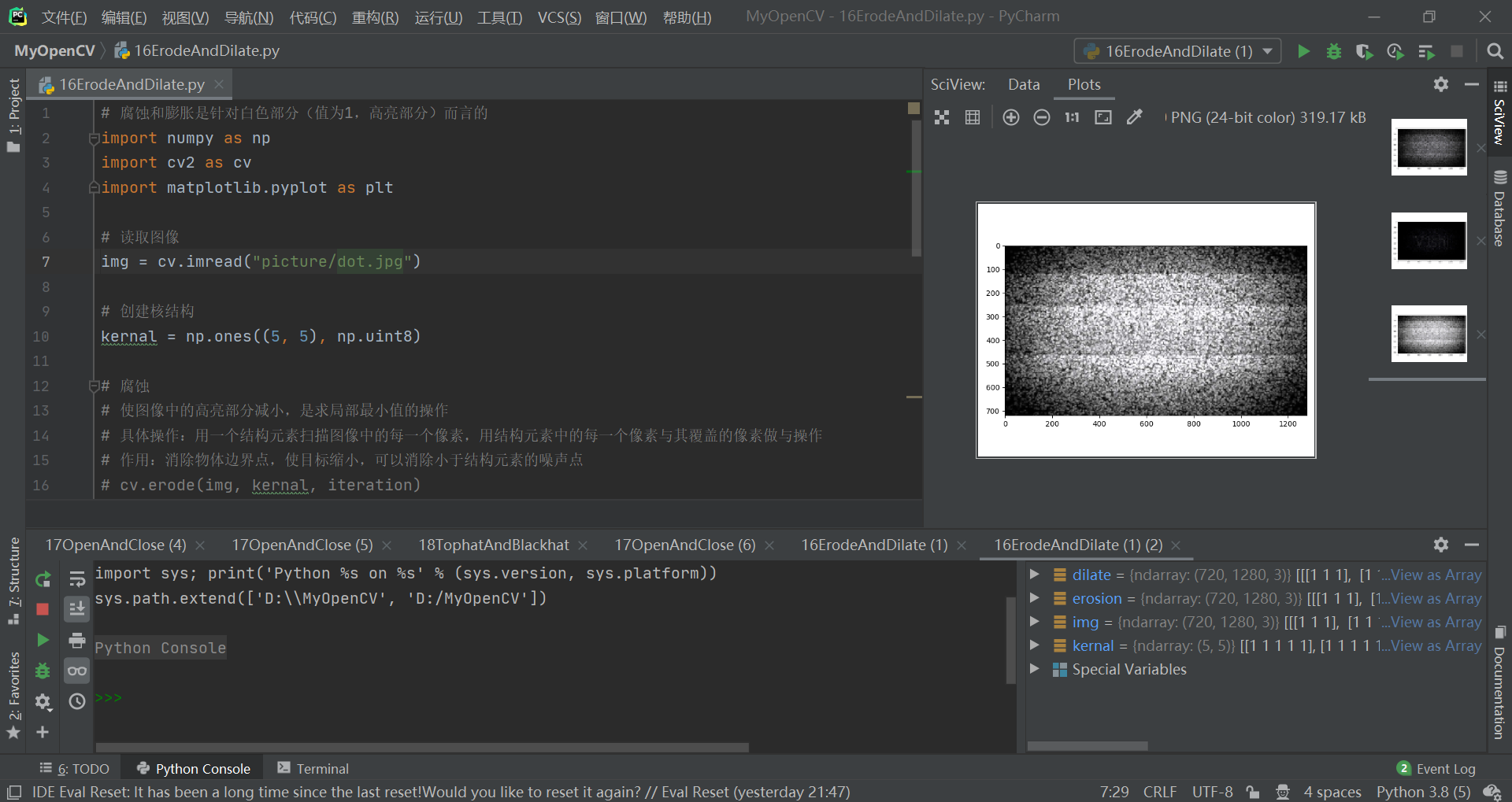
Task: Click 'View as Array' for kernal variable
Action: pyautogui.click(x=1435, y=645)
